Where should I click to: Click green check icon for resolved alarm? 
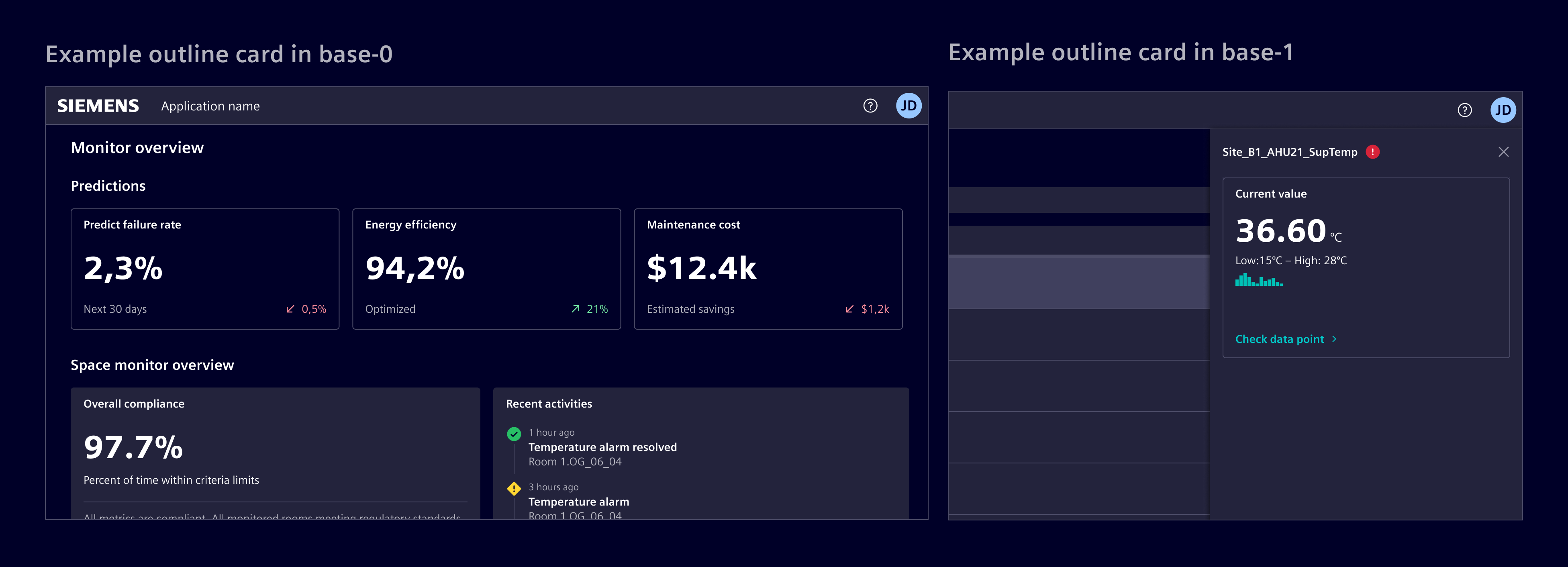tap(514, 434)
